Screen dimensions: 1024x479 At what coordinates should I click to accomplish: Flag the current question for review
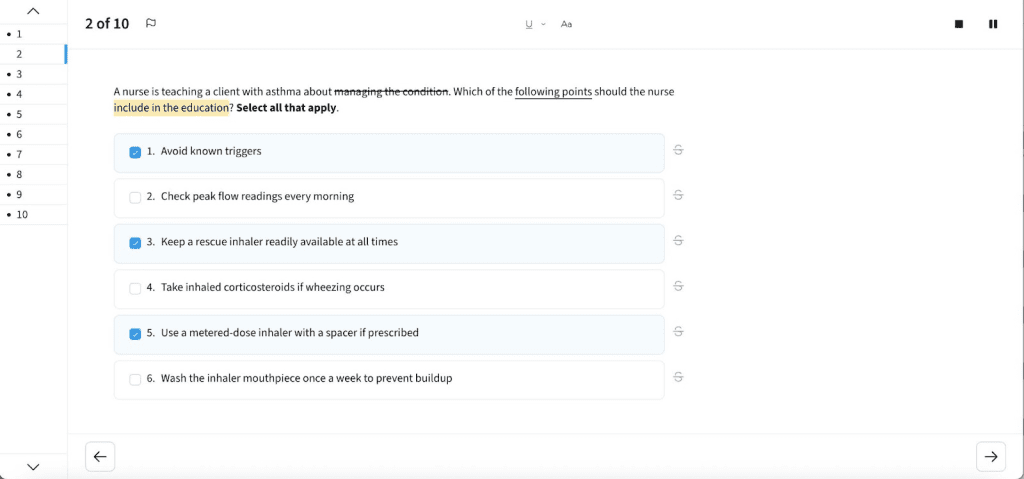pos(151,23)
